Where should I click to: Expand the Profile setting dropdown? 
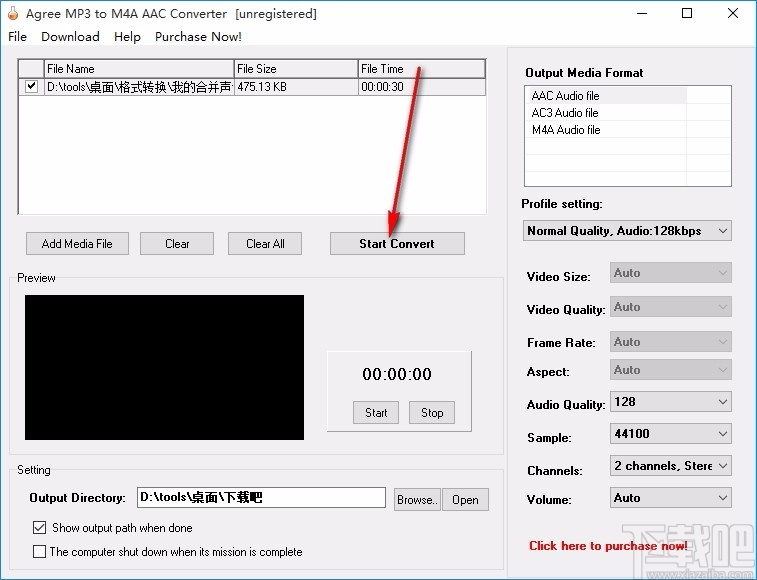(x=627, y=230)
